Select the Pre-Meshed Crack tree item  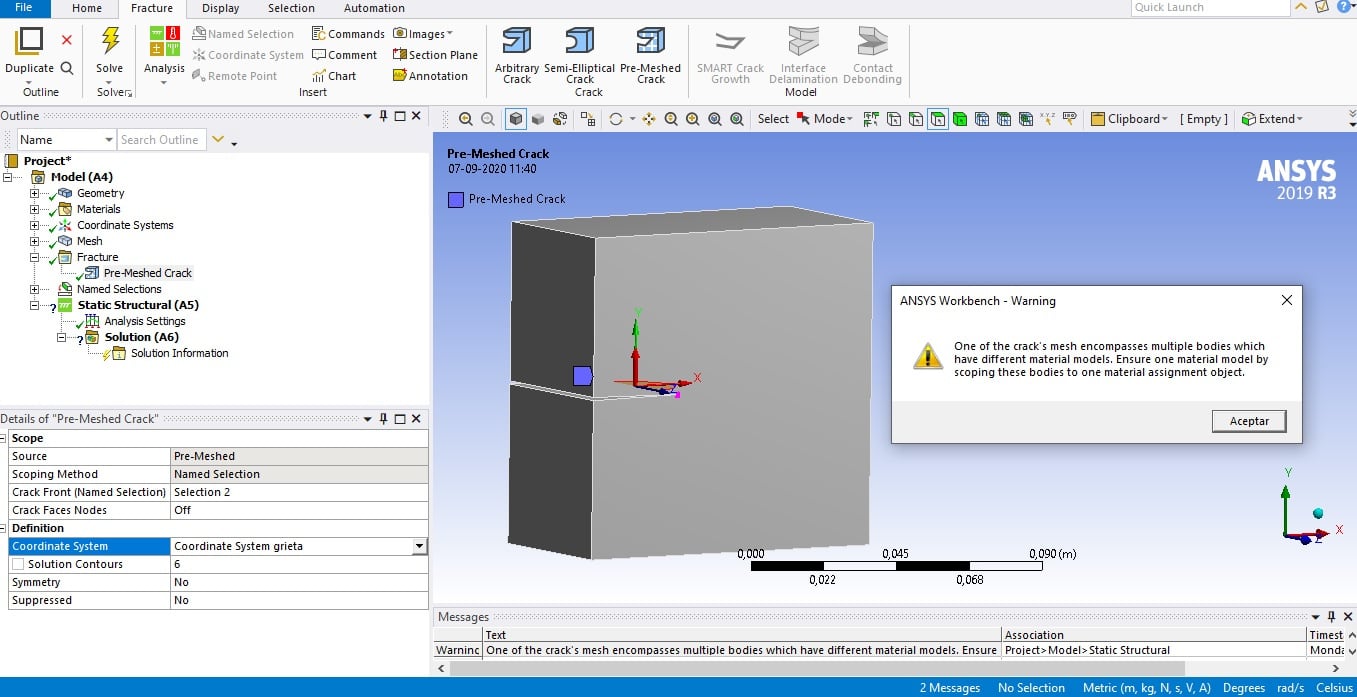(x=147, y=273)
